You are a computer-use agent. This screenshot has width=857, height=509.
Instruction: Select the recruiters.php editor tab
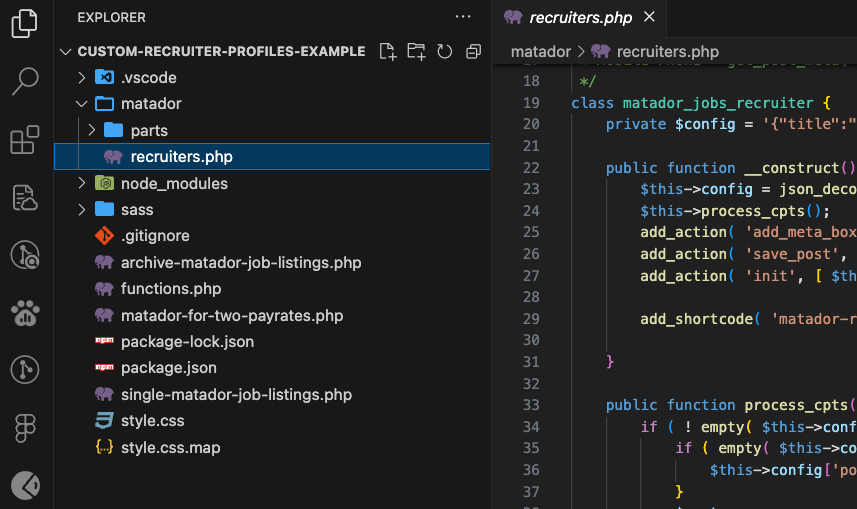pyautogui.click(x=579, y=17)
